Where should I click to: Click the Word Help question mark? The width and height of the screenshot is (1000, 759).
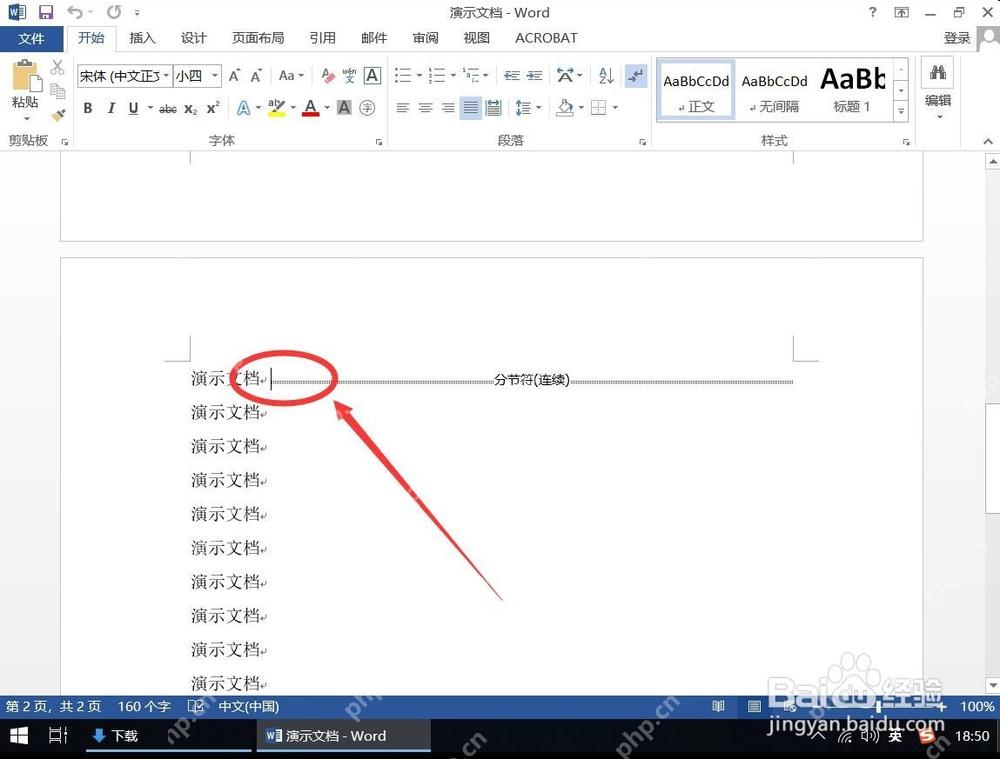(872, 12)
